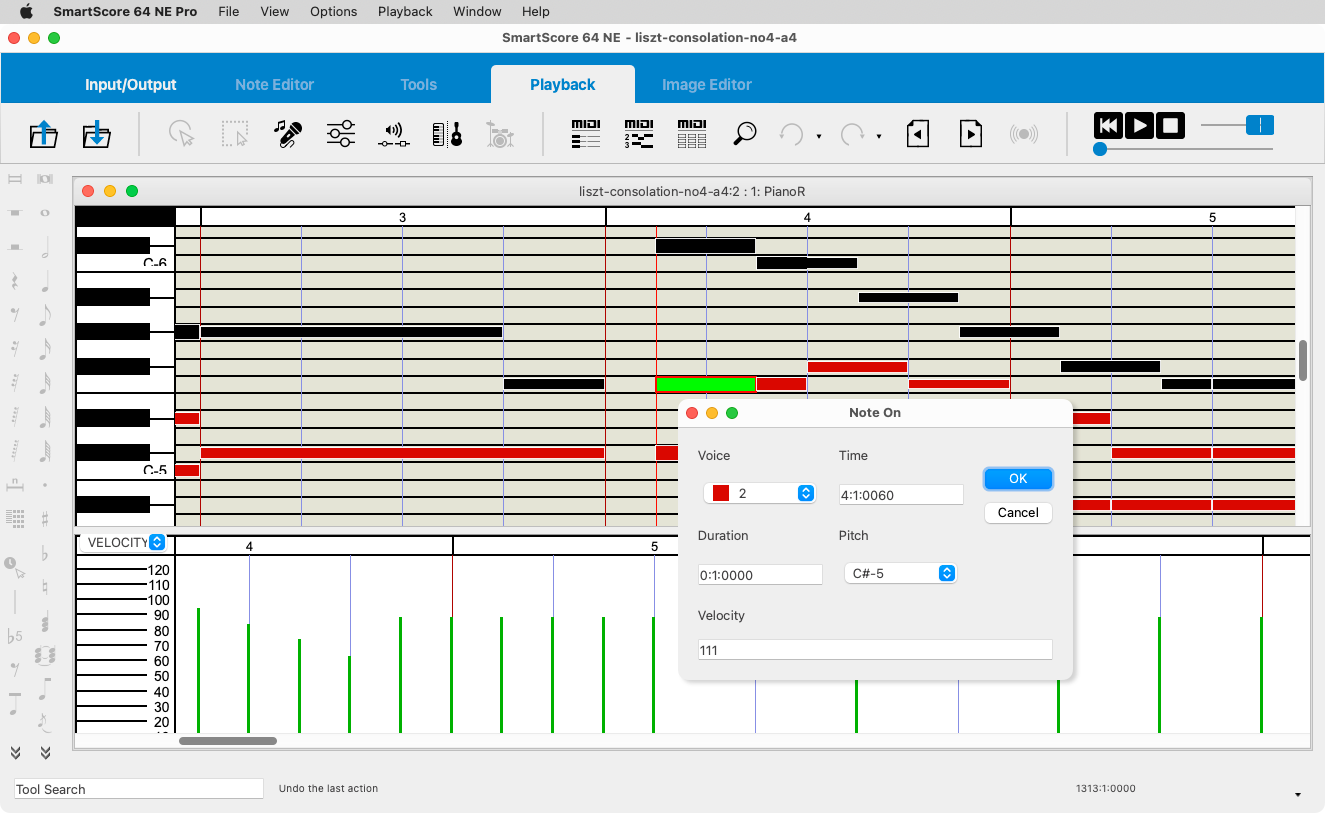Open the Playback menu in menu bar
The image size is (1325, 813).
tap(405, 11)
